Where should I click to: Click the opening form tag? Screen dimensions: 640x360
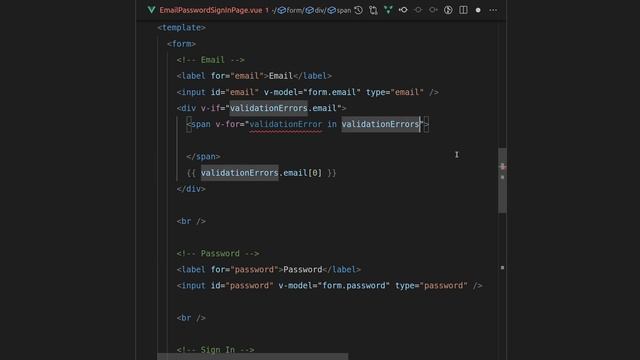click(x=181, y=44)
